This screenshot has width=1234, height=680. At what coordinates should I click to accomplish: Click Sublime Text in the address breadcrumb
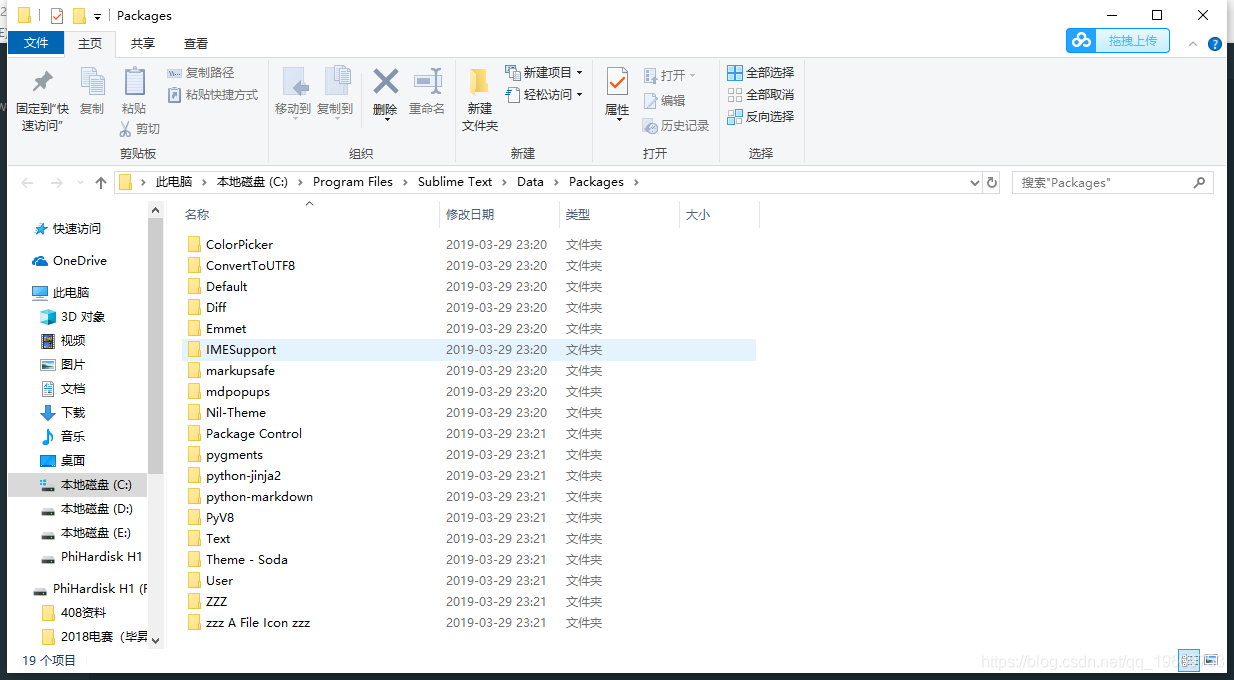pos(455,182)
